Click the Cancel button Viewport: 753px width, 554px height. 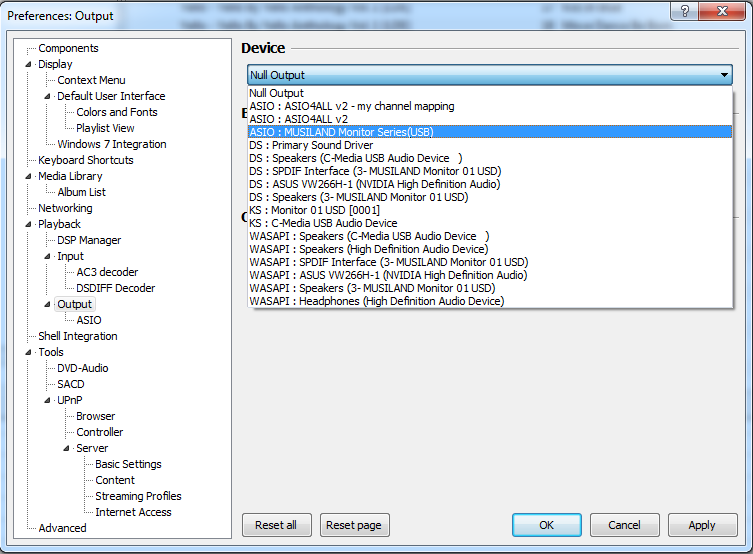pyautogui.click(x=624, y=525)
